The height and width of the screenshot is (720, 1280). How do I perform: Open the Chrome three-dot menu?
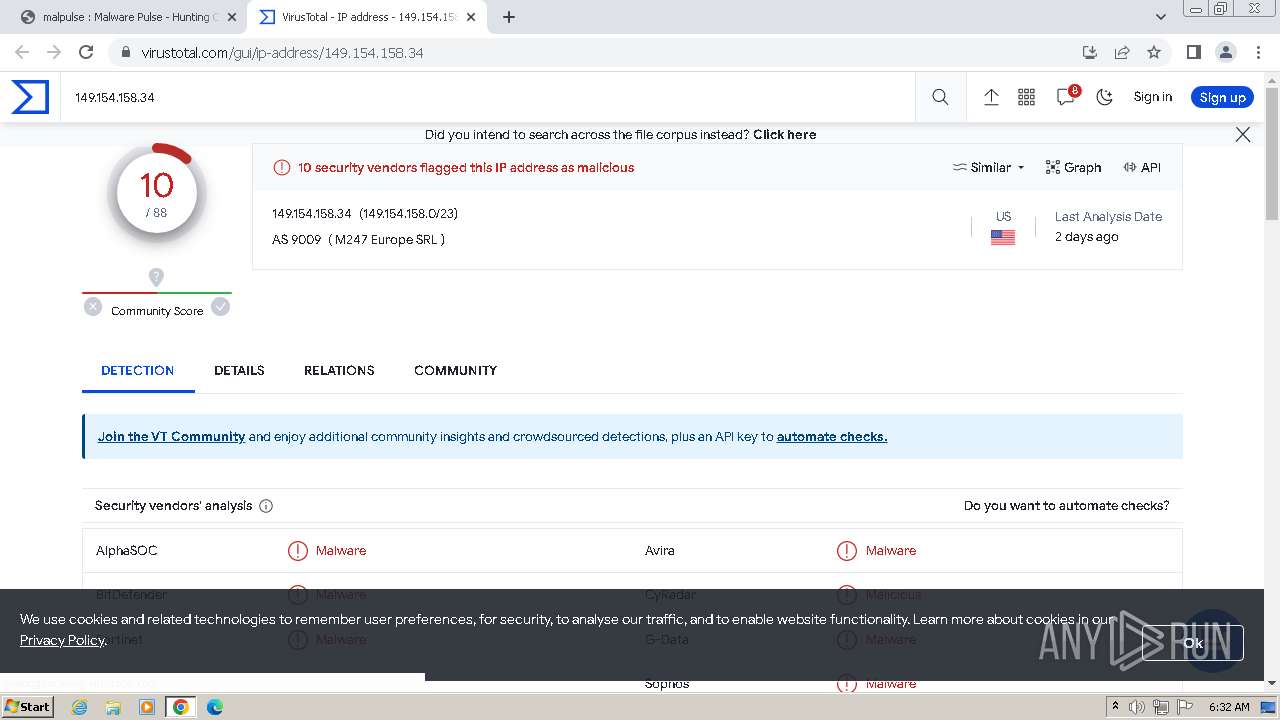1257,52
